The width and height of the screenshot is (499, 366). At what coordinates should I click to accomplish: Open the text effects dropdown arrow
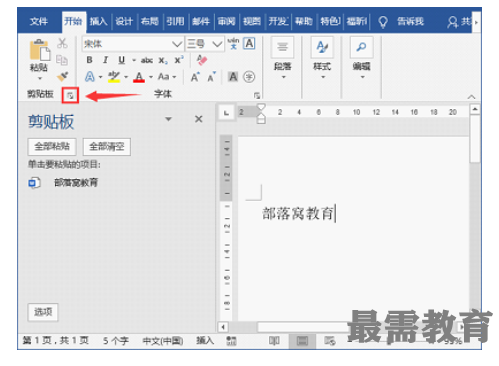[100, 77]
